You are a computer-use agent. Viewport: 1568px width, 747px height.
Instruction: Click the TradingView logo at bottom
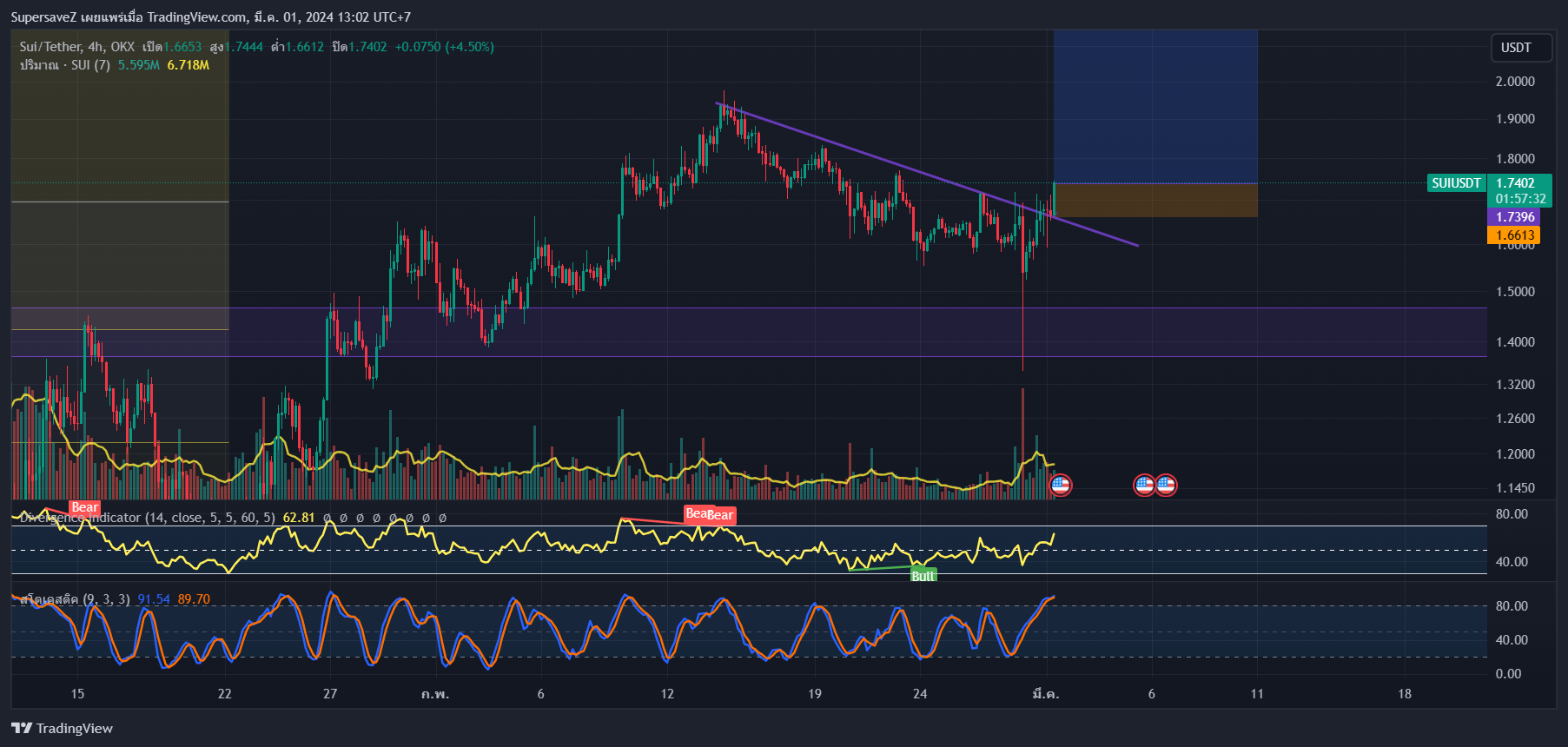pos(62,728)
